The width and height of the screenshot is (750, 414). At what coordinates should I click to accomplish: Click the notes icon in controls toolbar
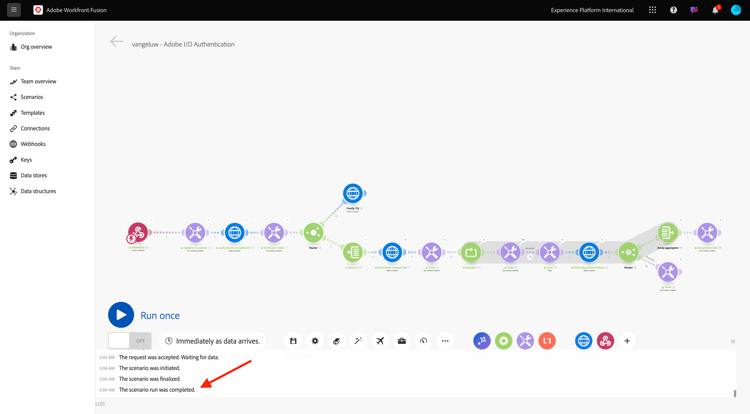click(337, 341)
